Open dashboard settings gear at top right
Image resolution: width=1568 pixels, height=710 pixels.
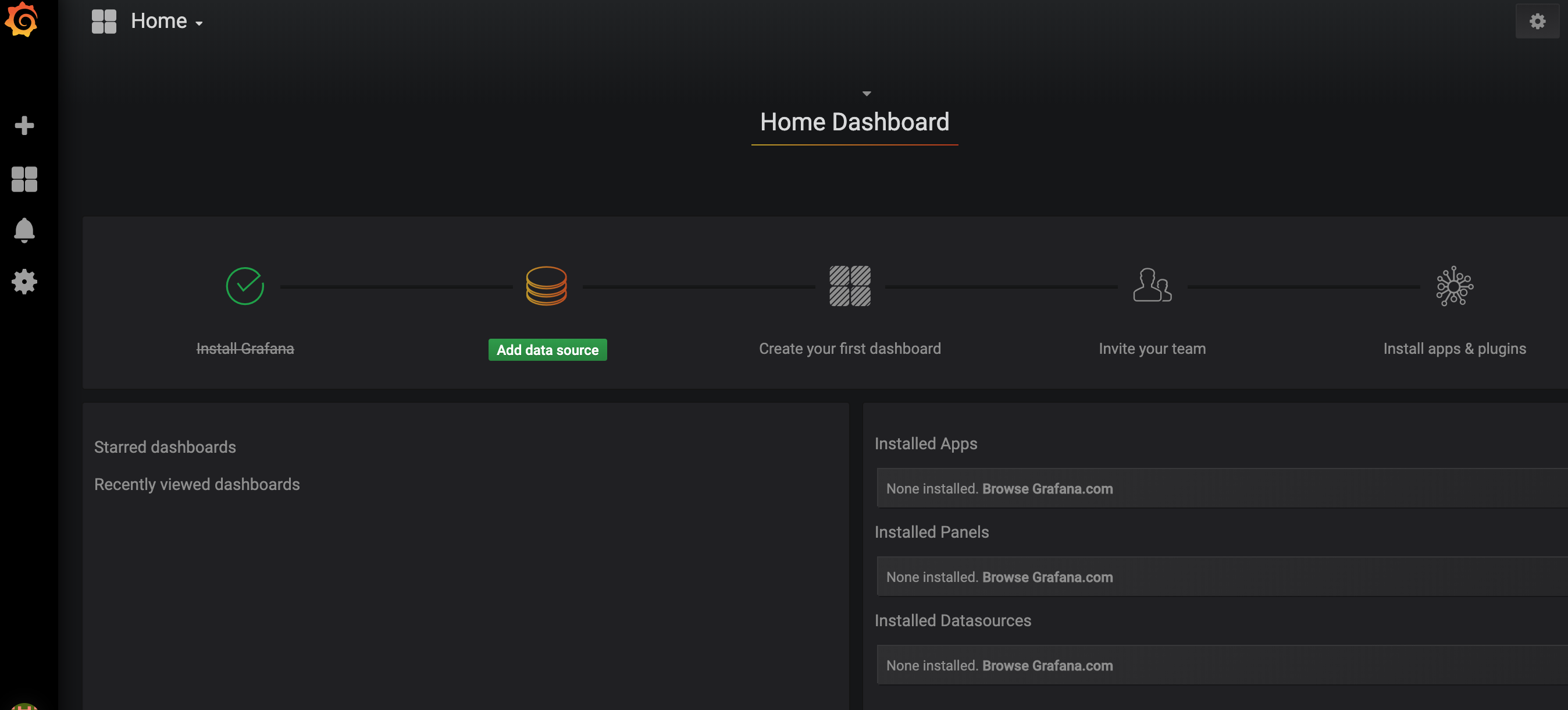tap(1537, 22)
